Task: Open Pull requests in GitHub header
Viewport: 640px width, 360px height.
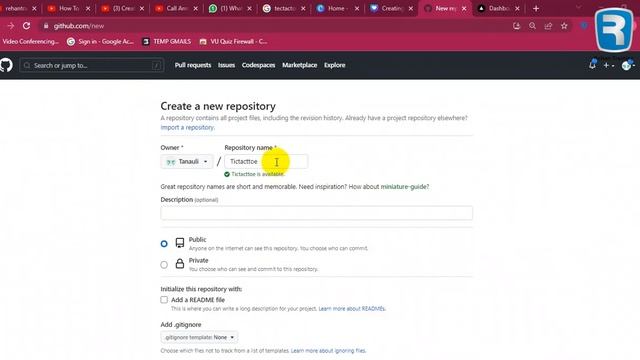Action: point(193,65)
